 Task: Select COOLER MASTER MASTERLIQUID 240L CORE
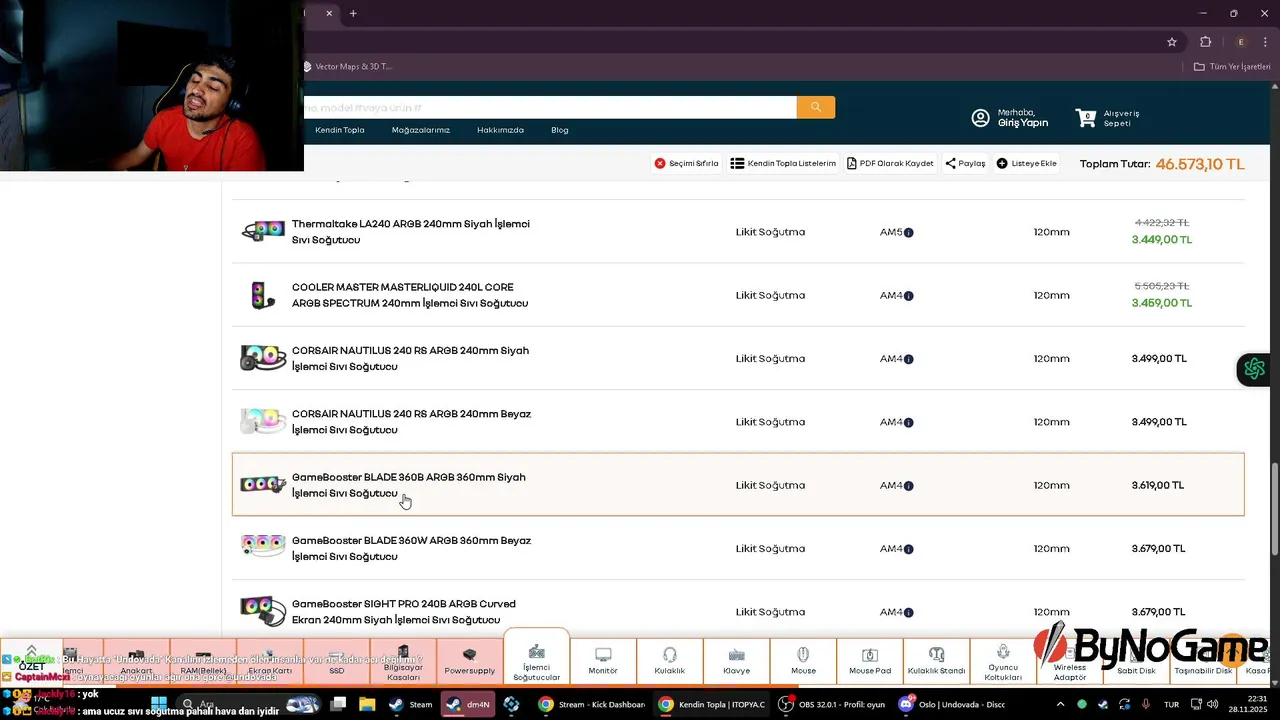click(410, 295)
